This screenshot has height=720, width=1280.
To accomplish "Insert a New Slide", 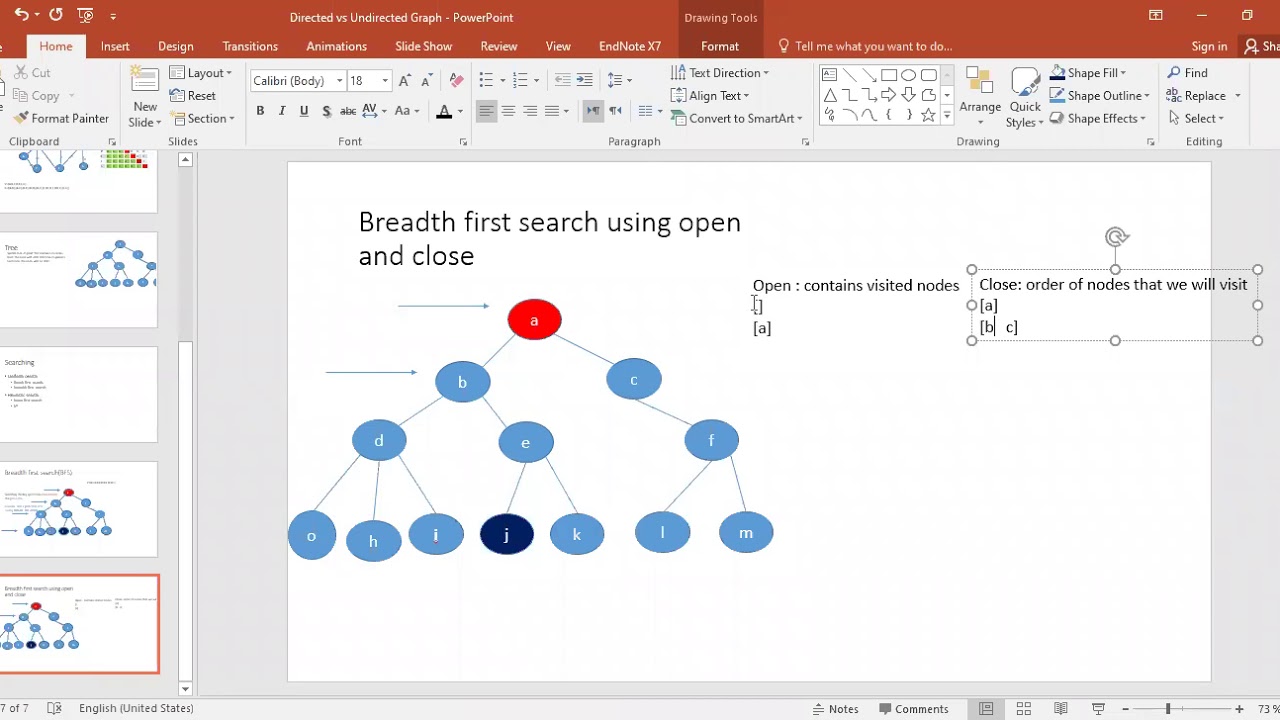I will (145, 98).
